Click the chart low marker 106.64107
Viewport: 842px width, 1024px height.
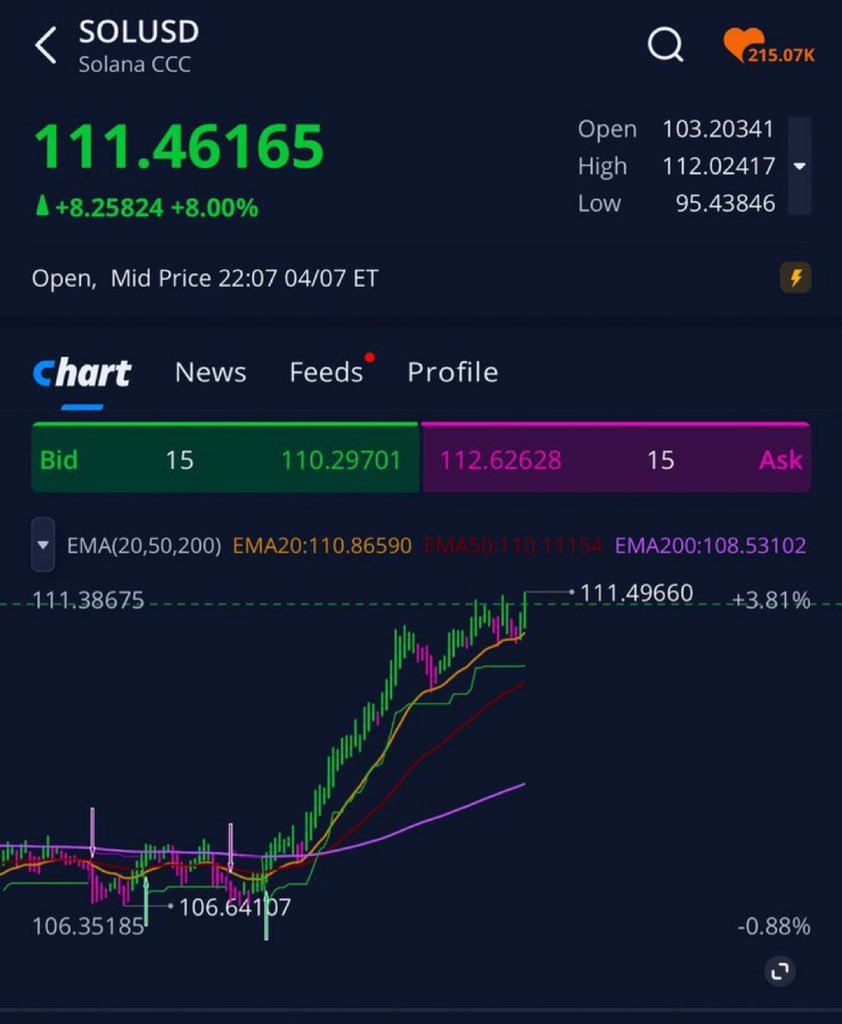tap(235, 907)
